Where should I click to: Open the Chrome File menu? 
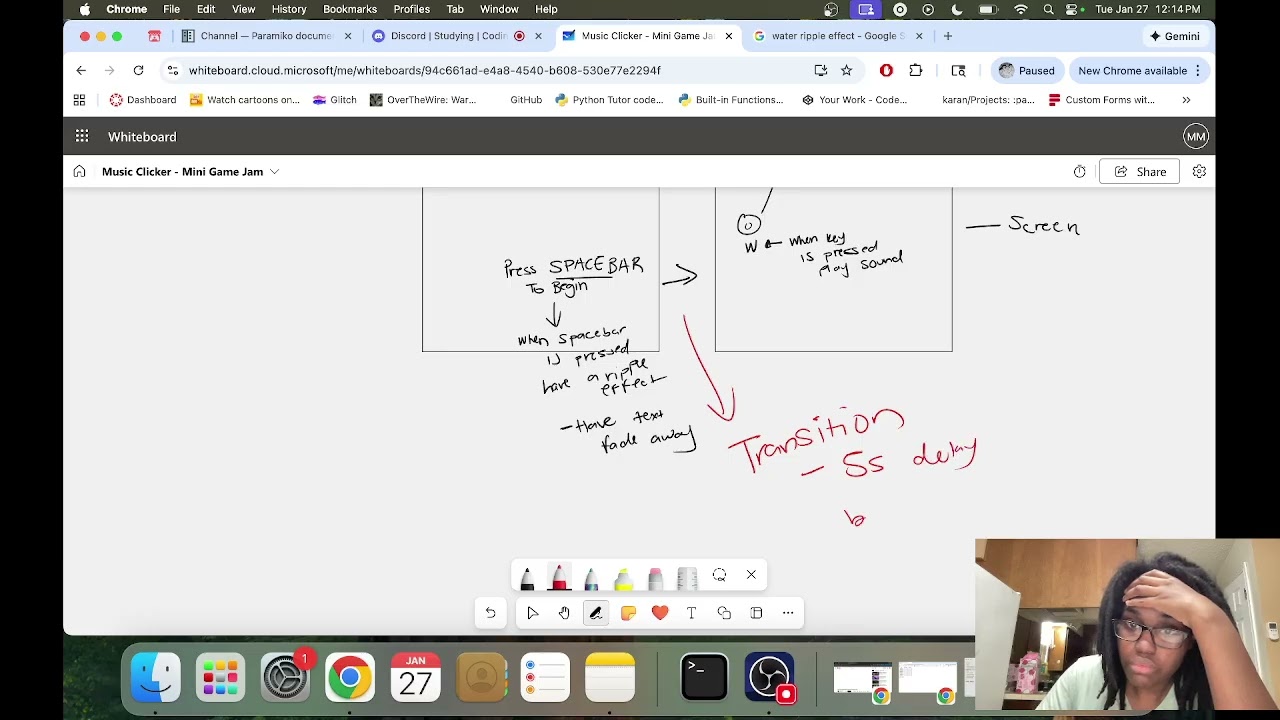171,9
